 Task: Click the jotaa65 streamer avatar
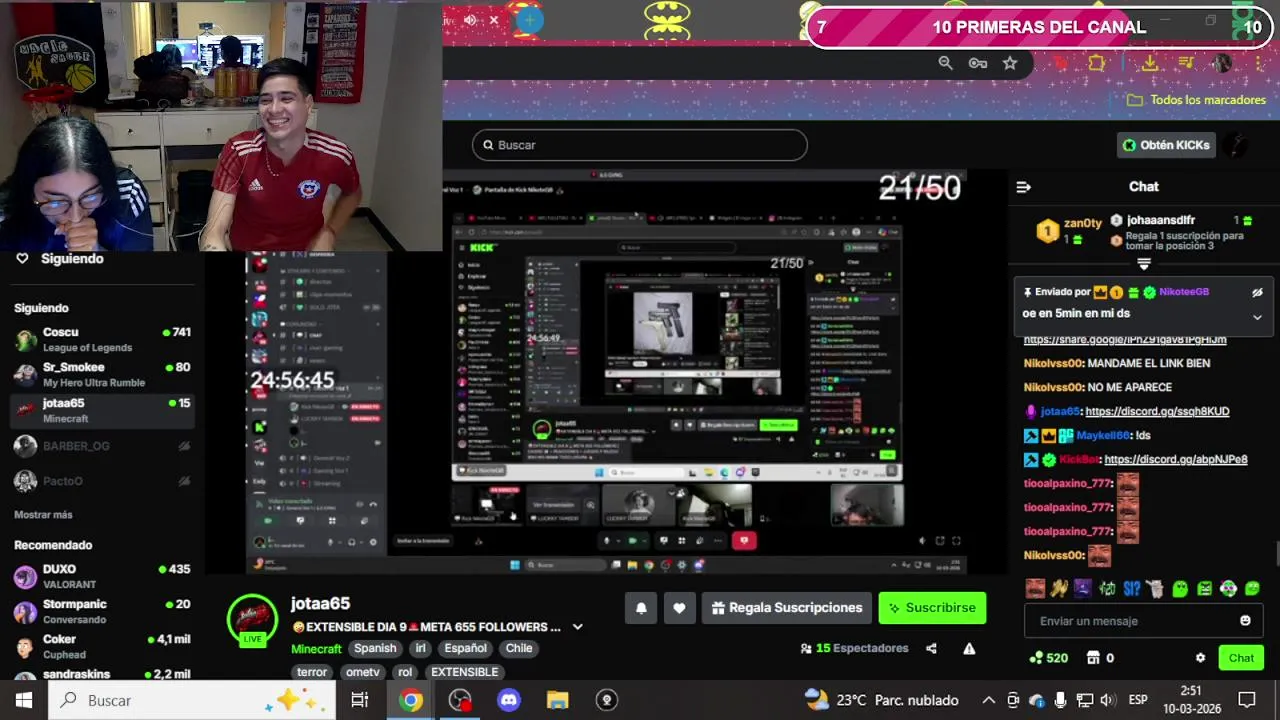coord(252,619)
